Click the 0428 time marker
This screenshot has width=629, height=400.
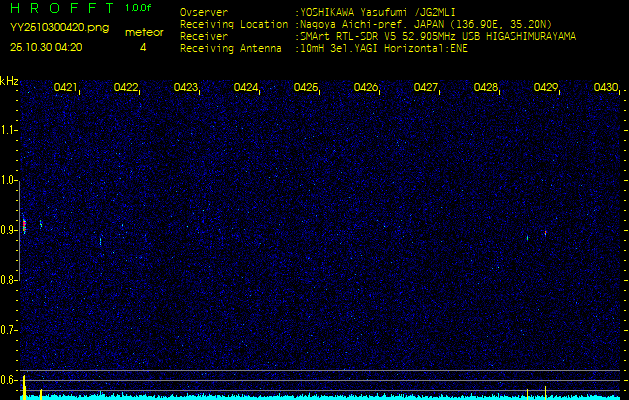click(x=486, y=87)
